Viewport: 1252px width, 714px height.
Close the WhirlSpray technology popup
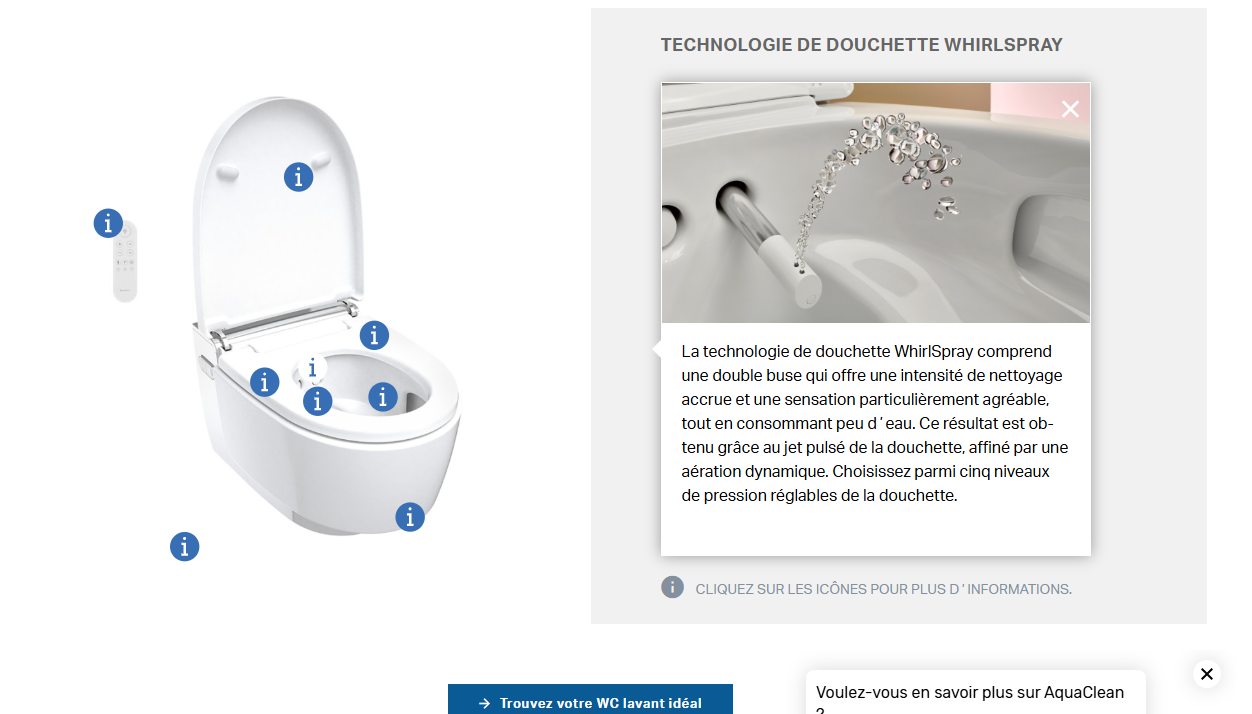click(x=1070, y=109)
